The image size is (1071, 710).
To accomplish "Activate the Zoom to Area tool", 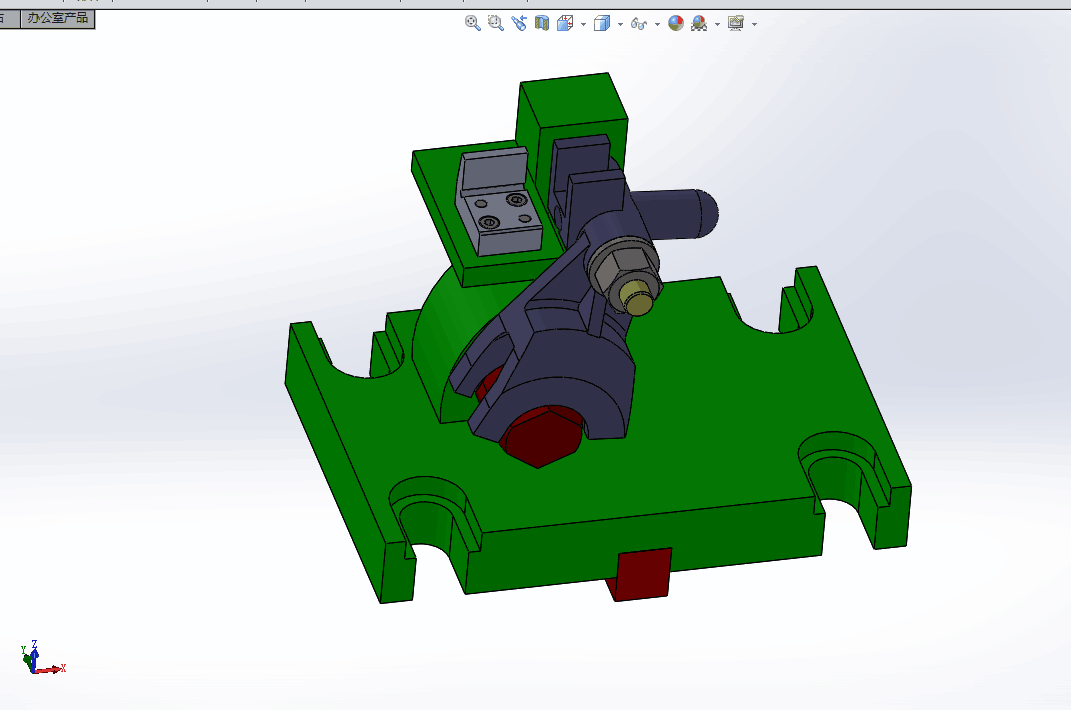I will [x=496, y=23].
